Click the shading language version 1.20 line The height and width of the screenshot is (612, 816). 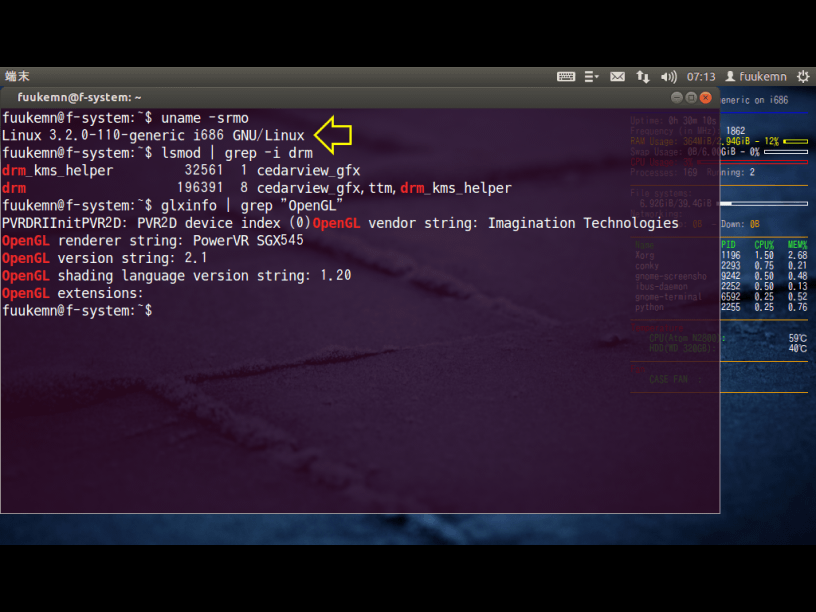click(x=176, y=275)
